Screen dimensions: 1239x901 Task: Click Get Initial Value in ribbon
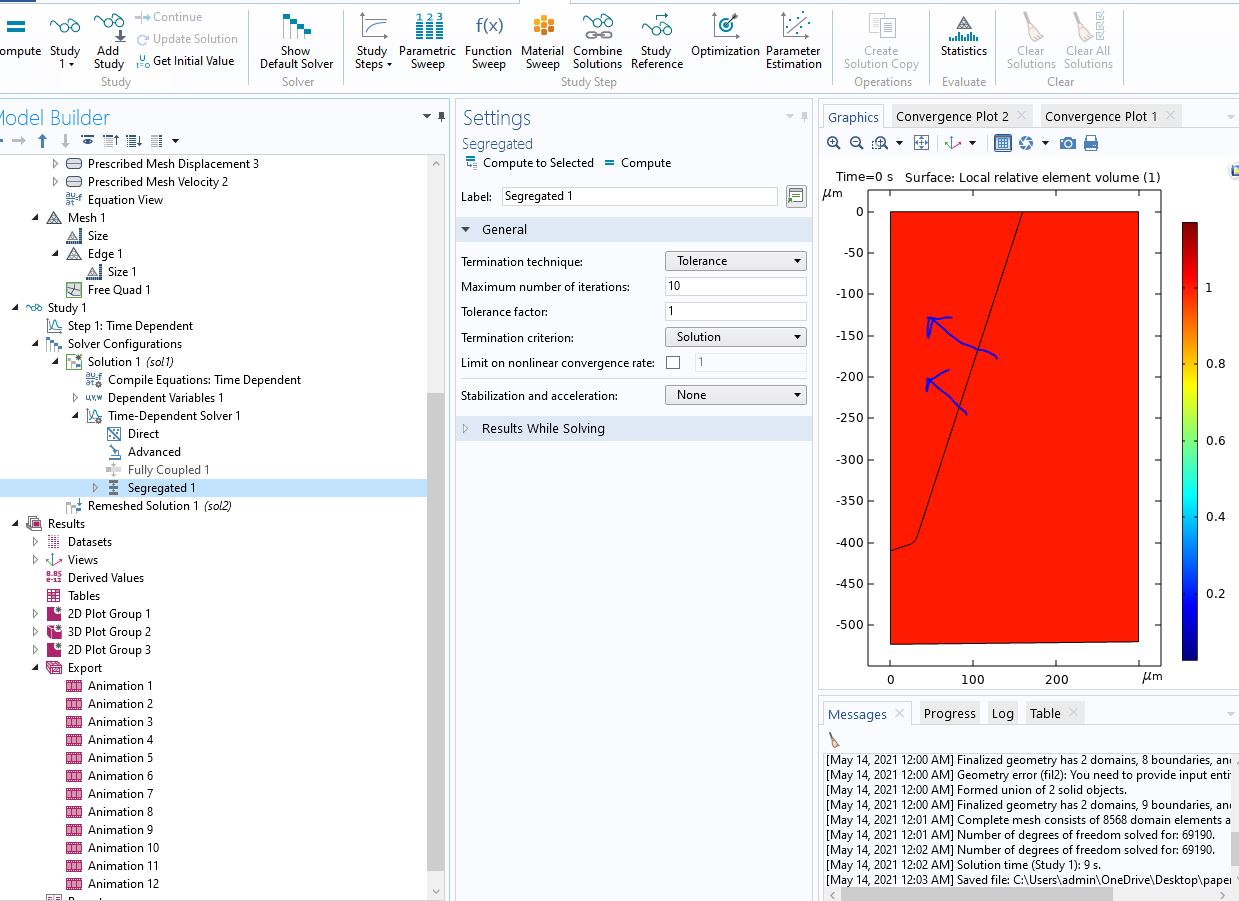click(x=185, y=61)
